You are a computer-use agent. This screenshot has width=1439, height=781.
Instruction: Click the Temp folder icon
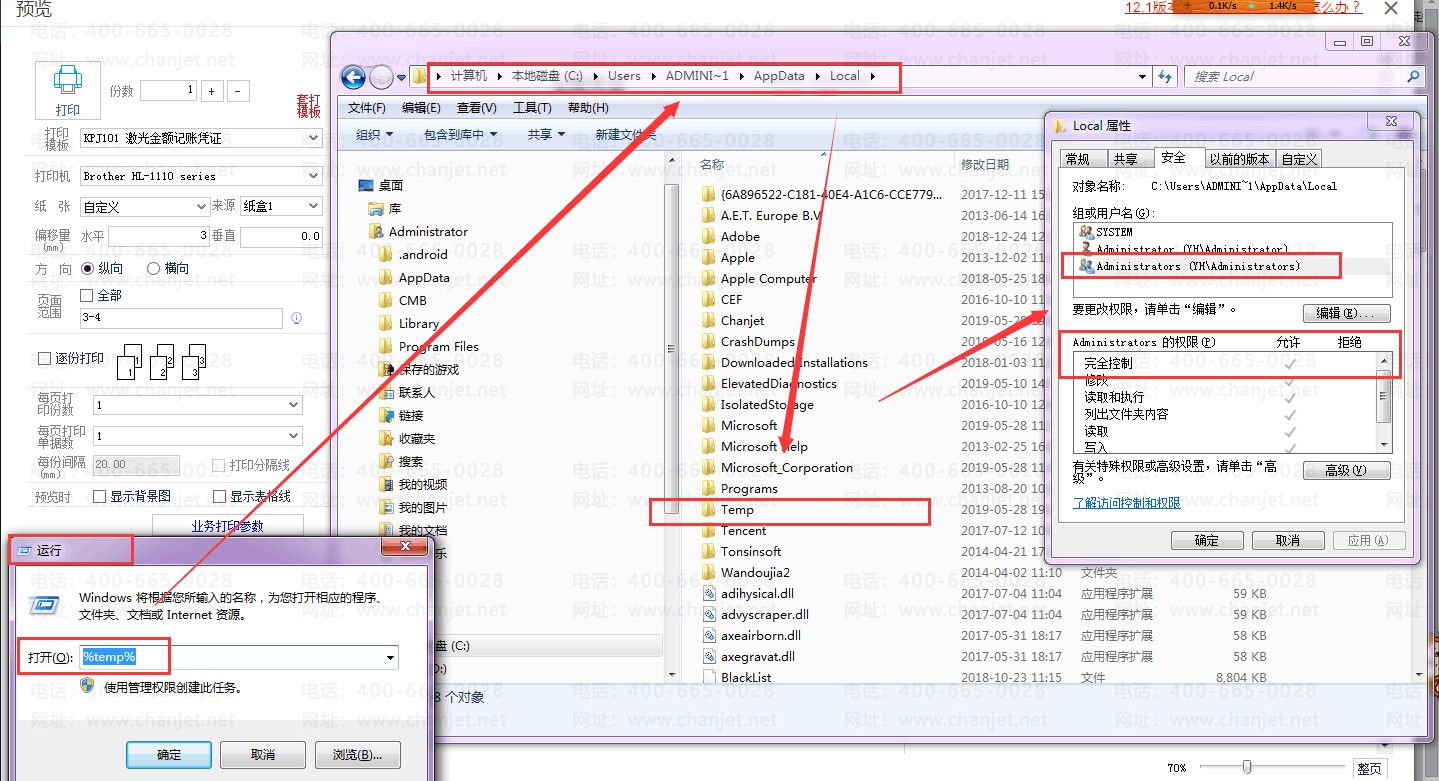[x=708, y=510]
